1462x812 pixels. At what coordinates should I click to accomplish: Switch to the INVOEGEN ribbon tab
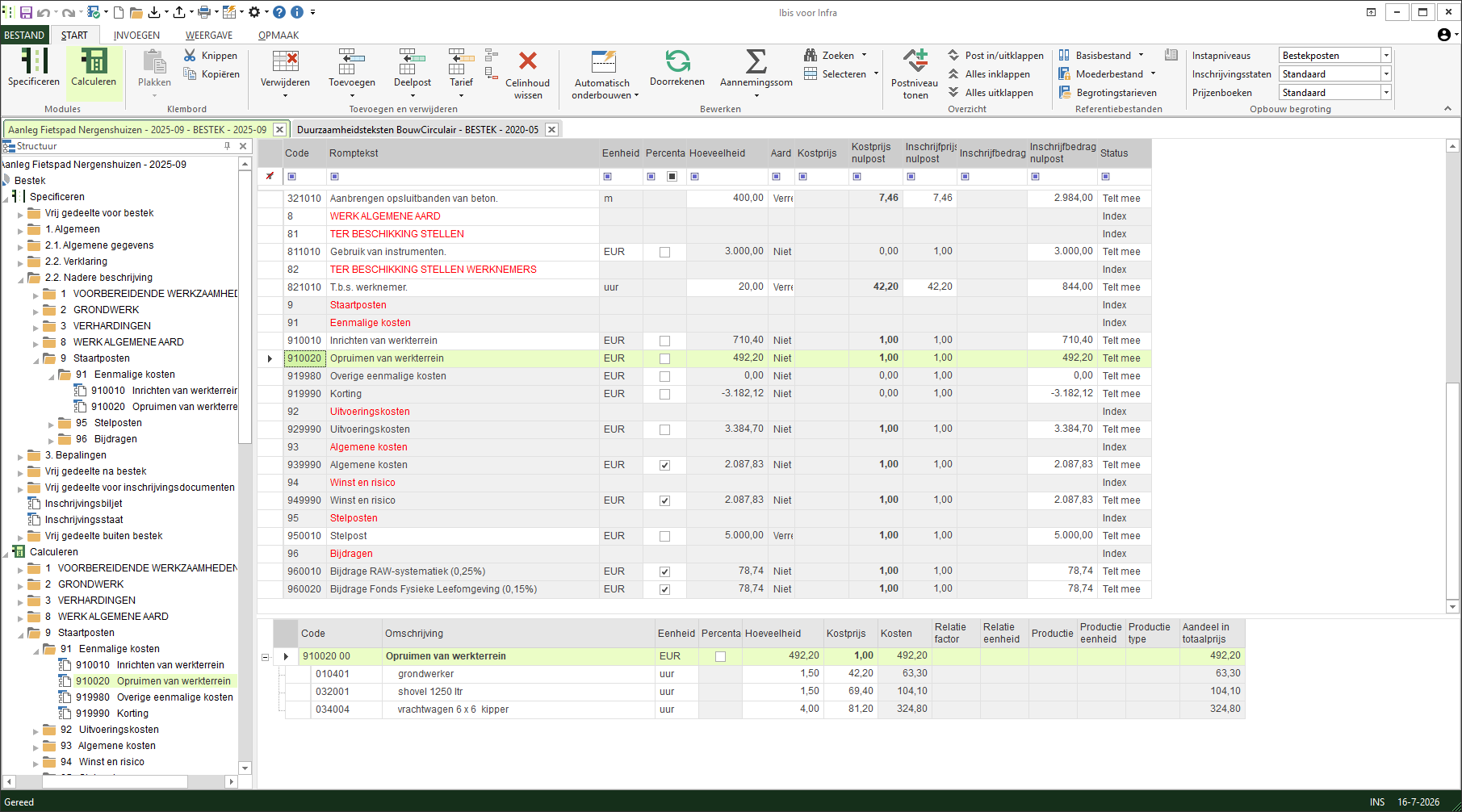pyautogui.click(x=136, y=35)
